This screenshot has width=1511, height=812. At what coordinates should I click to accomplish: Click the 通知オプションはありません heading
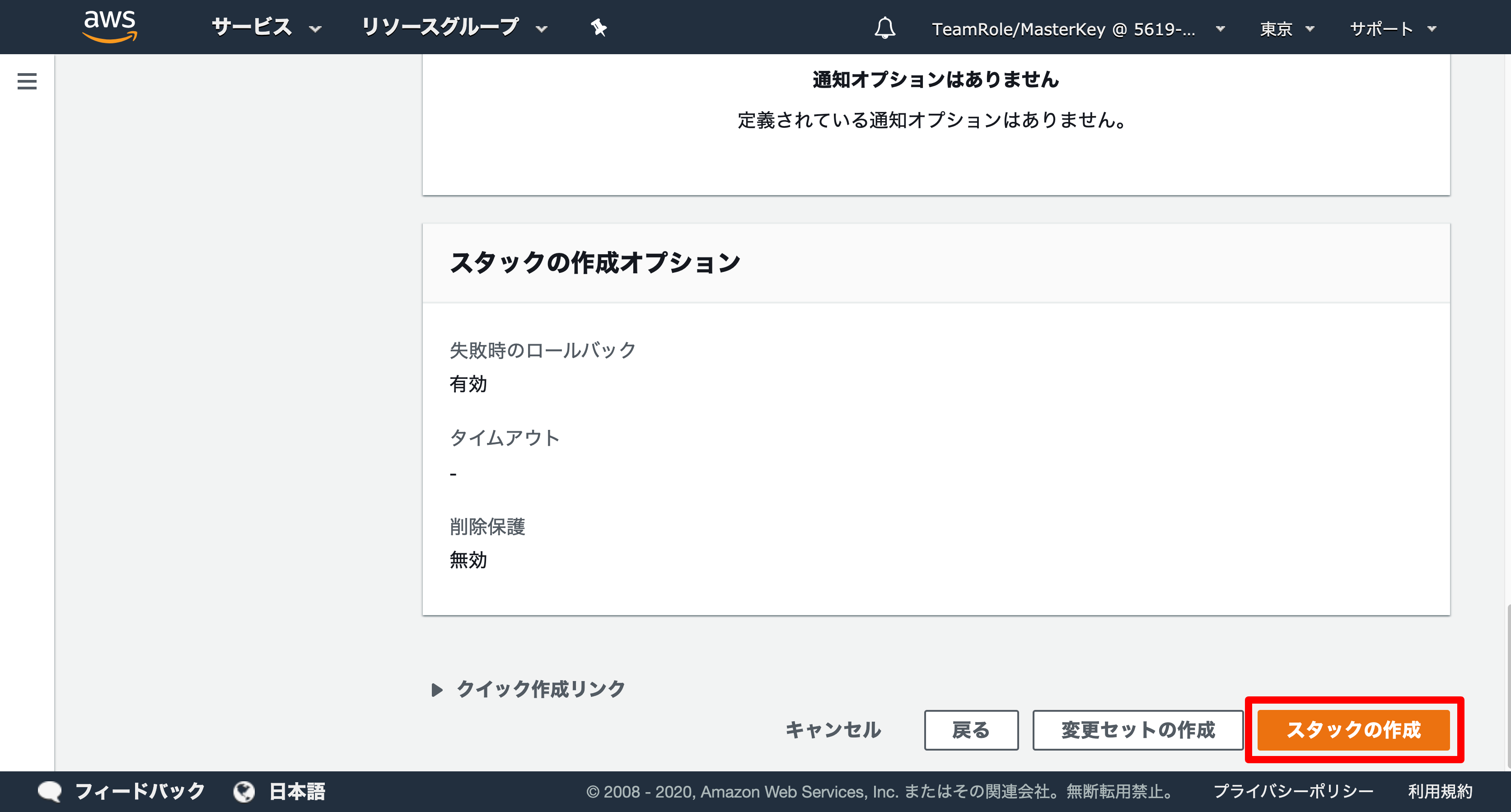[936, 79]
